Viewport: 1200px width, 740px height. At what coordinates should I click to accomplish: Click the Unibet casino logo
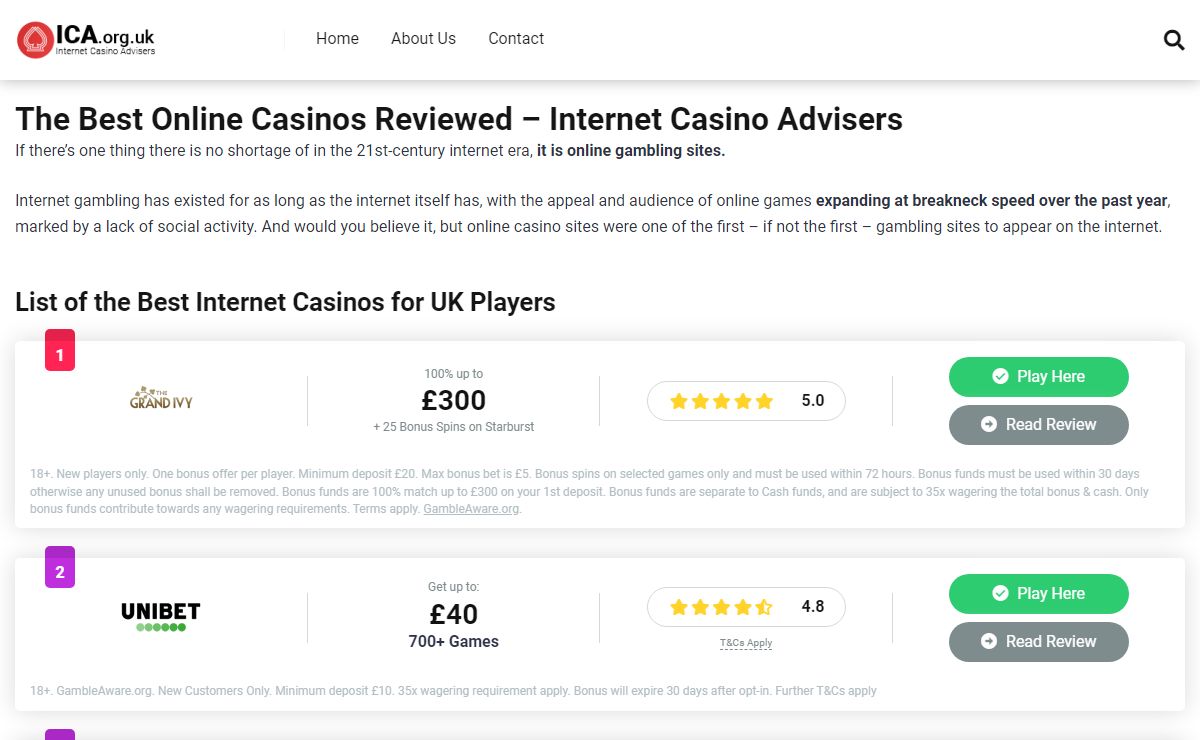[x=161, y=616]
